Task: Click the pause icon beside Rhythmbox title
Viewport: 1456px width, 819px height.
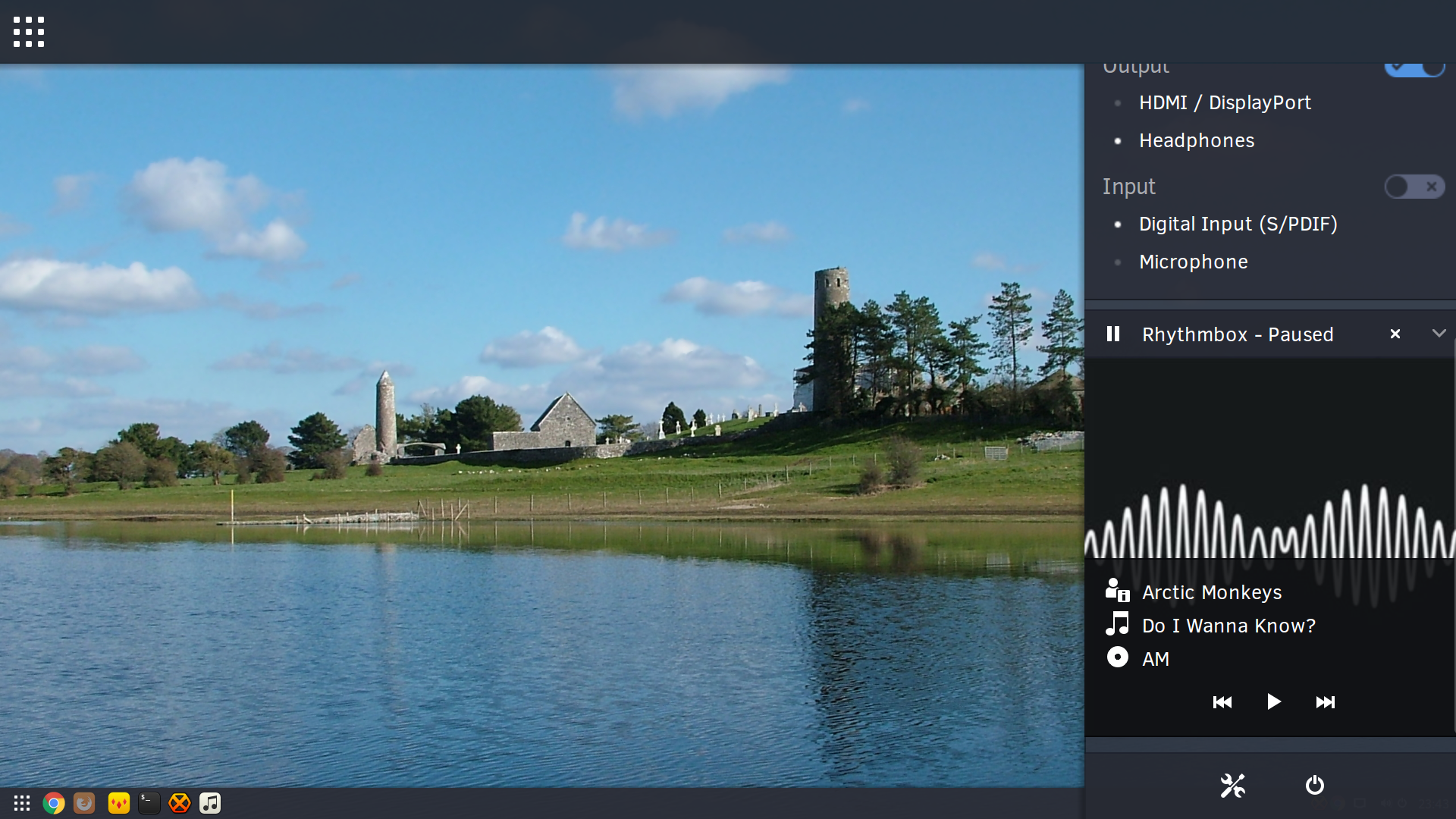Action: click(x=1113, y=334)
